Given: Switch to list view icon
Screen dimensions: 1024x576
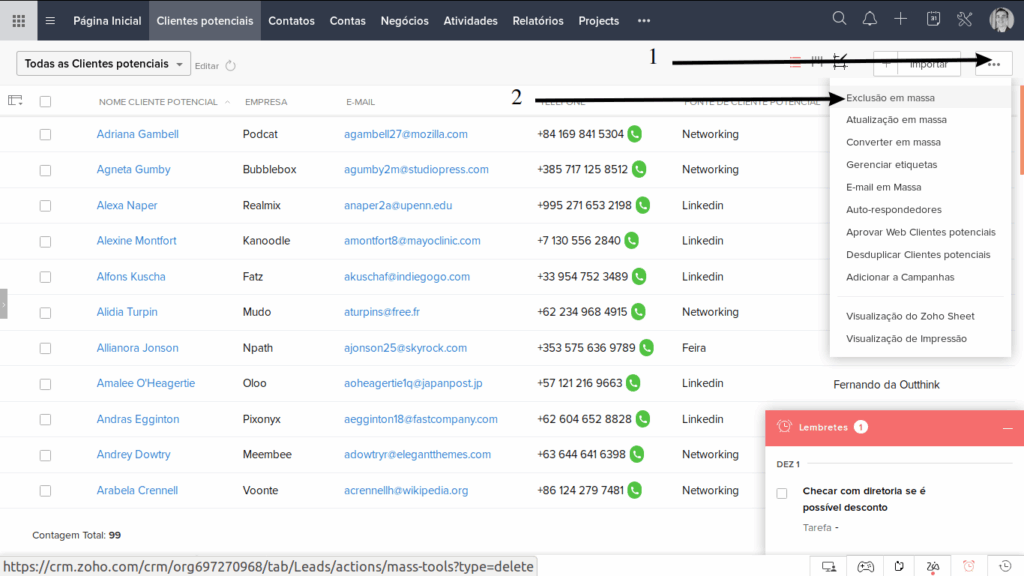Looking at the screenshot, I should point(795,63).
